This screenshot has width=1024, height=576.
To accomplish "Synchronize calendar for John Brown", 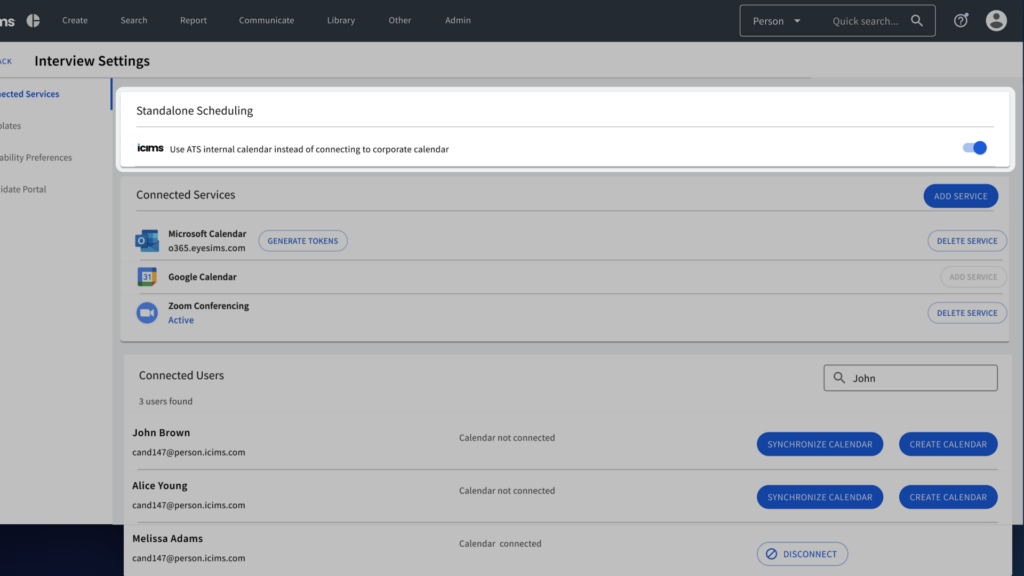I will coord(819,444).
